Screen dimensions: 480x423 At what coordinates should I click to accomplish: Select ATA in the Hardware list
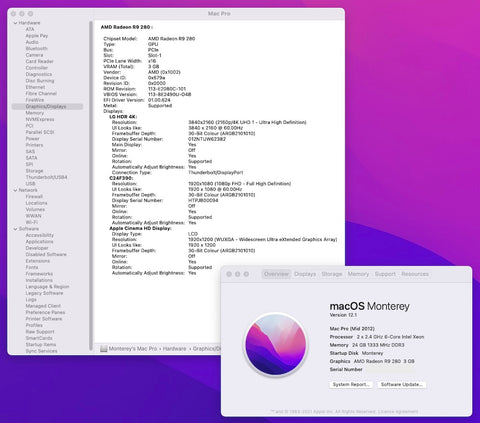click(30, 29)
